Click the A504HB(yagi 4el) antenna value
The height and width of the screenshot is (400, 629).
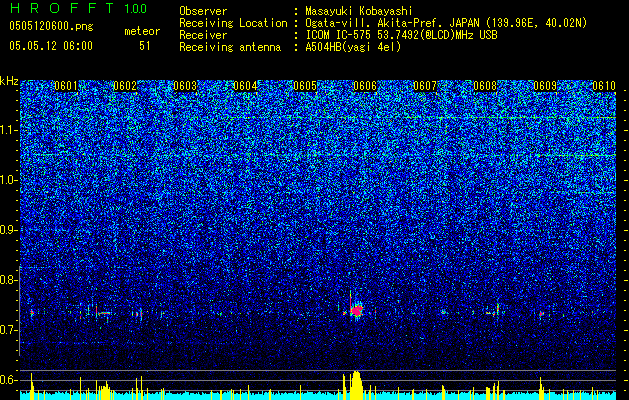point(353,47)
